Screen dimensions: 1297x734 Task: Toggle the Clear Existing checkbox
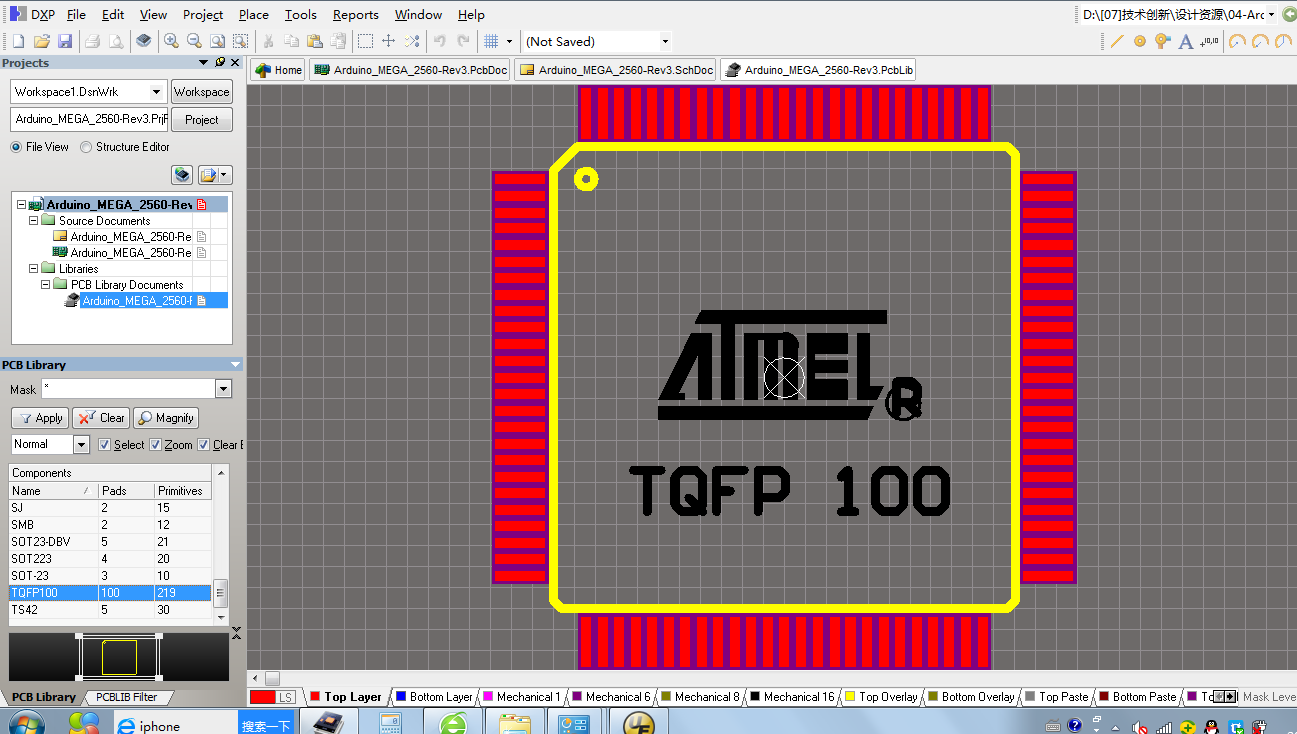204,445
